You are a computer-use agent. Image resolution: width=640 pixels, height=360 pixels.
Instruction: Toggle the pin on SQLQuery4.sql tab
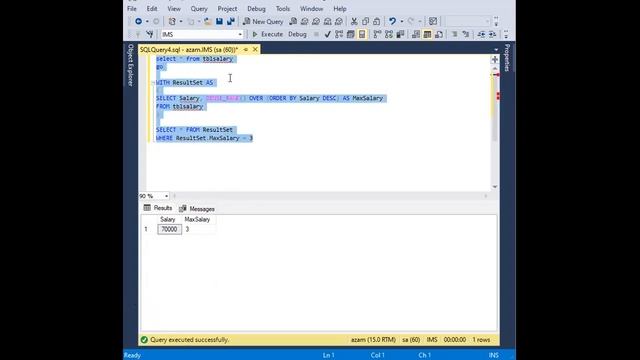click(246, 49)
